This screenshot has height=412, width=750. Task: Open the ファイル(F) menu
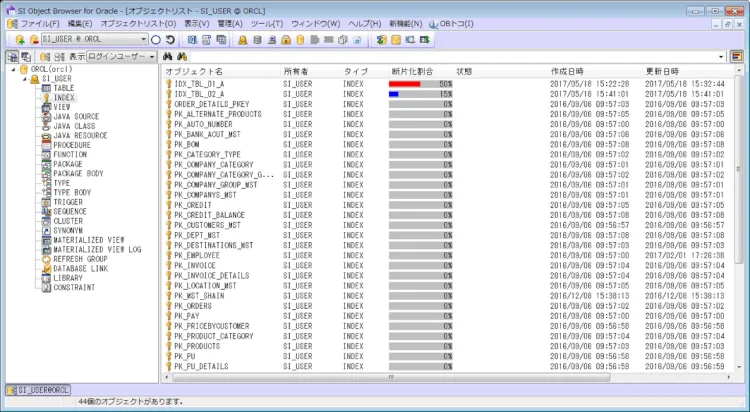(x=40, y=22)
